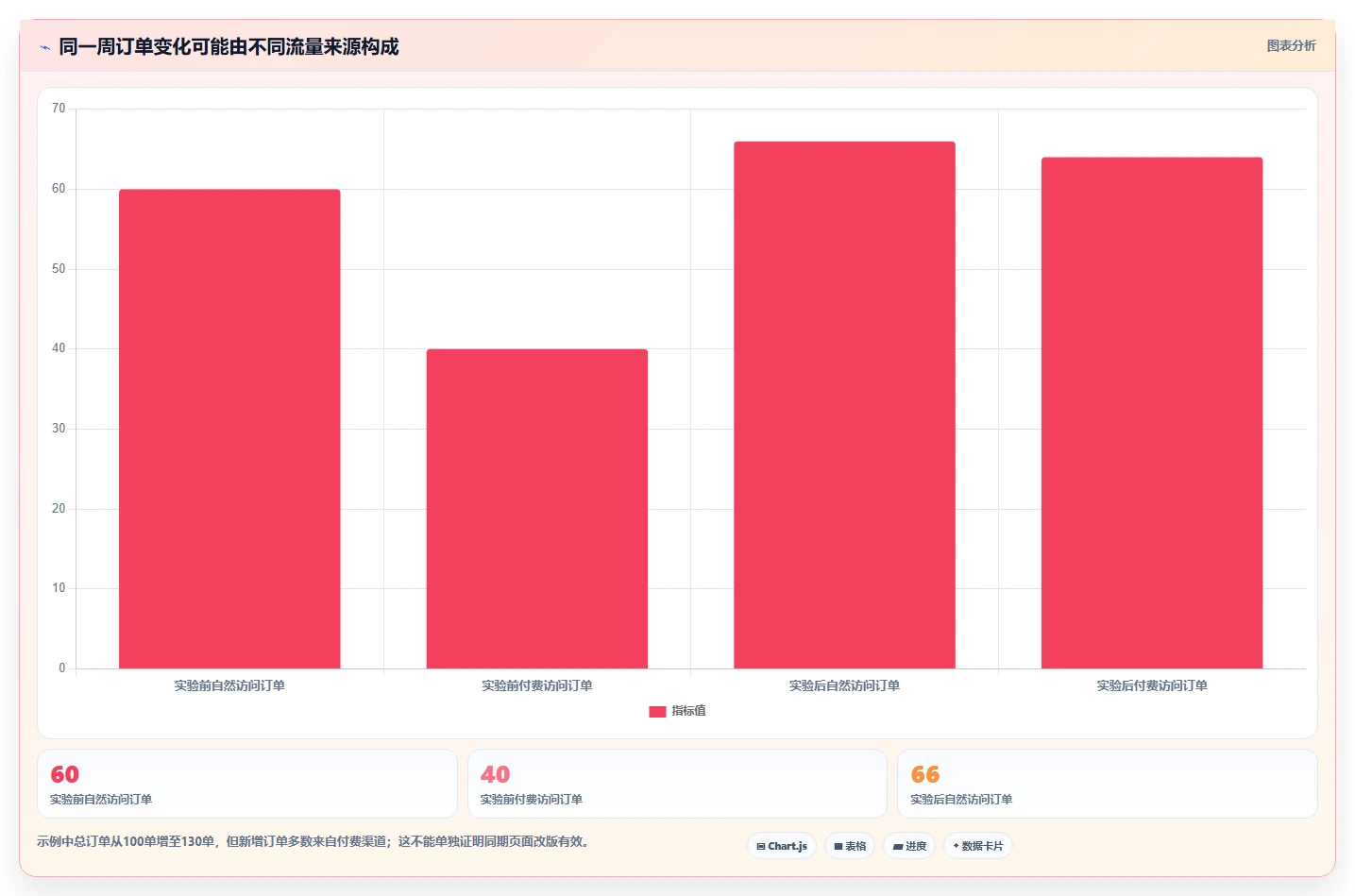Click the 40 value data card
The image size is (1355, 896).
point(677,784)
